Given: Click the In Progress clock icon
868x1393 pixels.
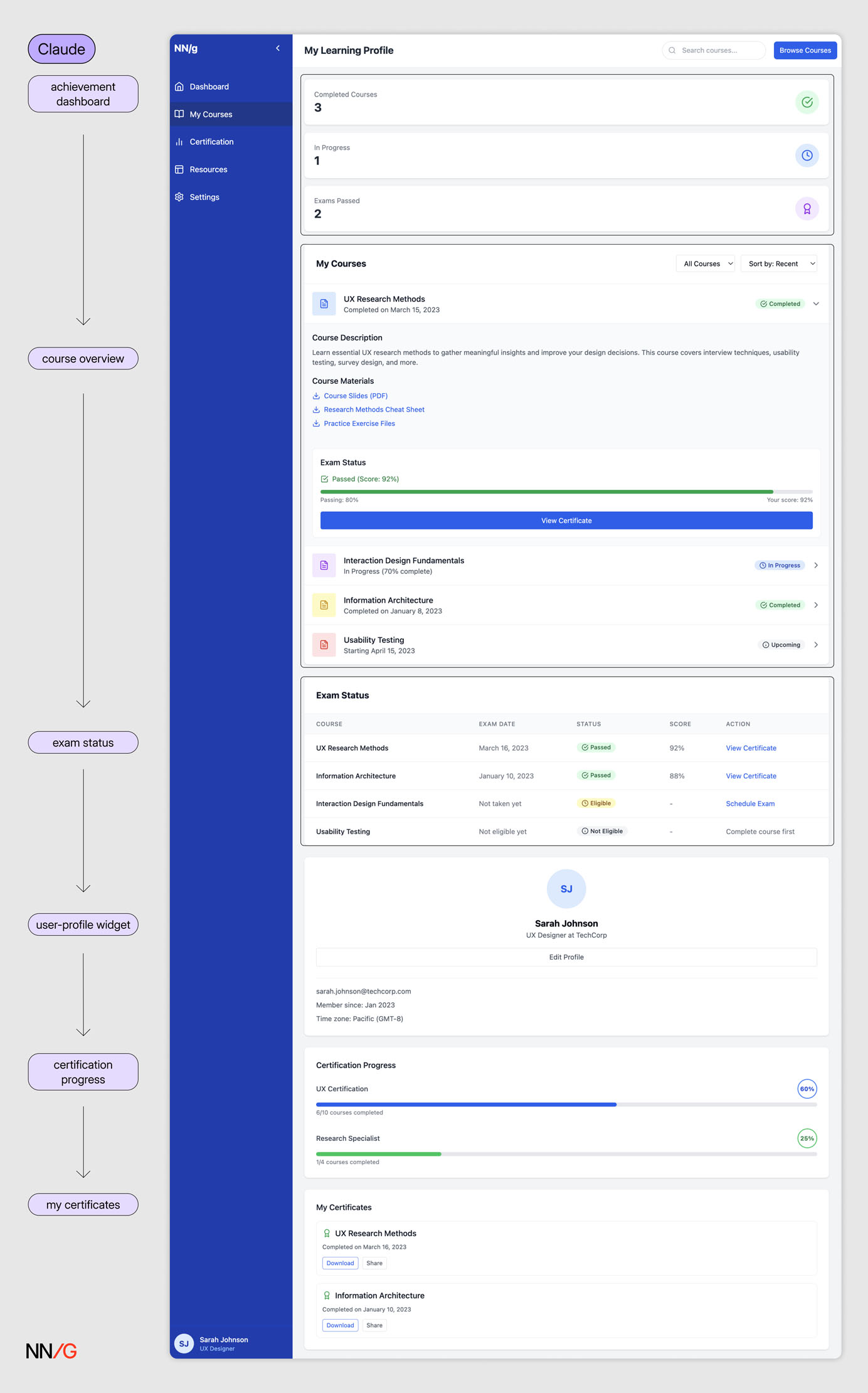Looking at the screenshot, I should tap(807, 156).
